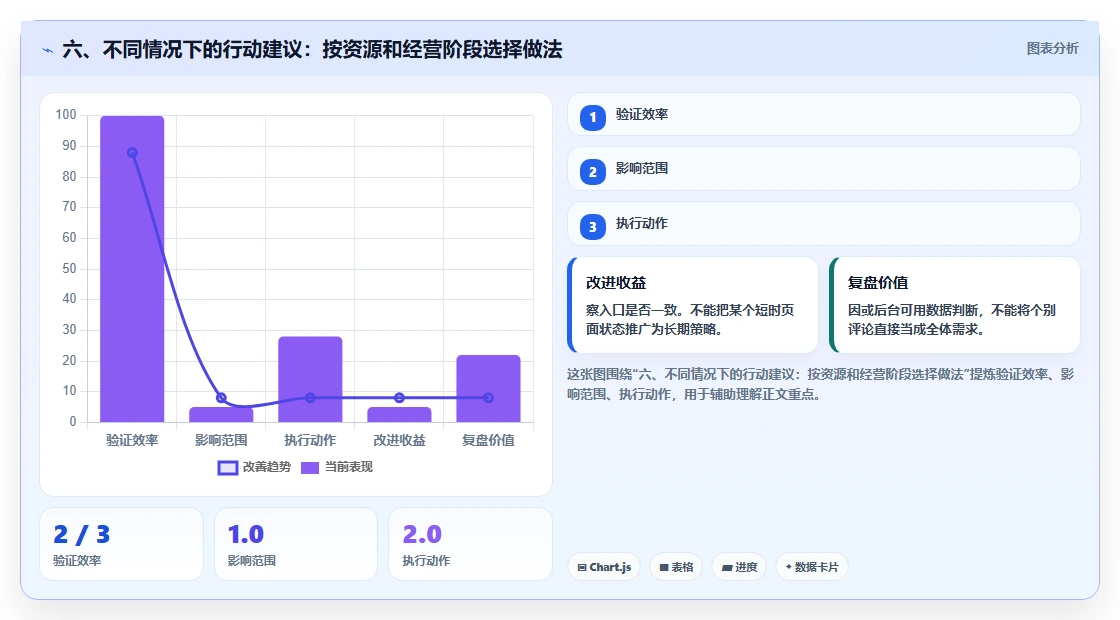Click the trend line point at 执行动作
1120x620 pixels.
pos(310,398)
